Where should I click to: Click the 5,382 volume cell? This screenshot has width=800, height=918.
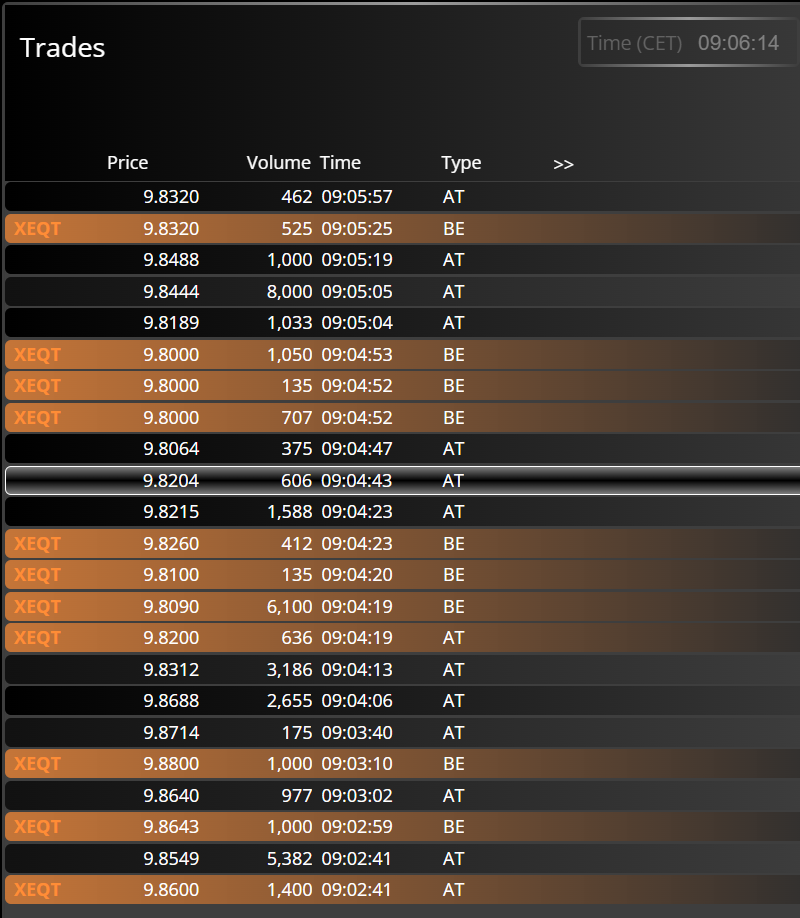(289, 859)
